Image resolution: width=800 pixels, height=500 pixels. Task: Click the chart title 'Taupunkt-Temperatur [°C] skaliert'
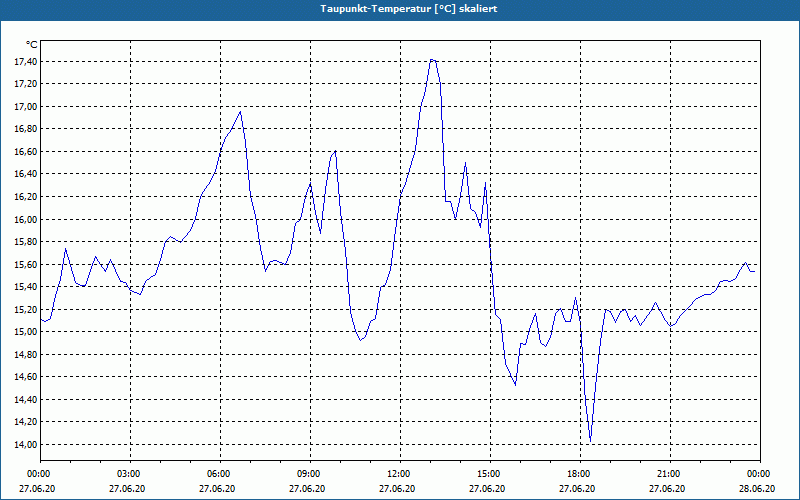point(409,9)
